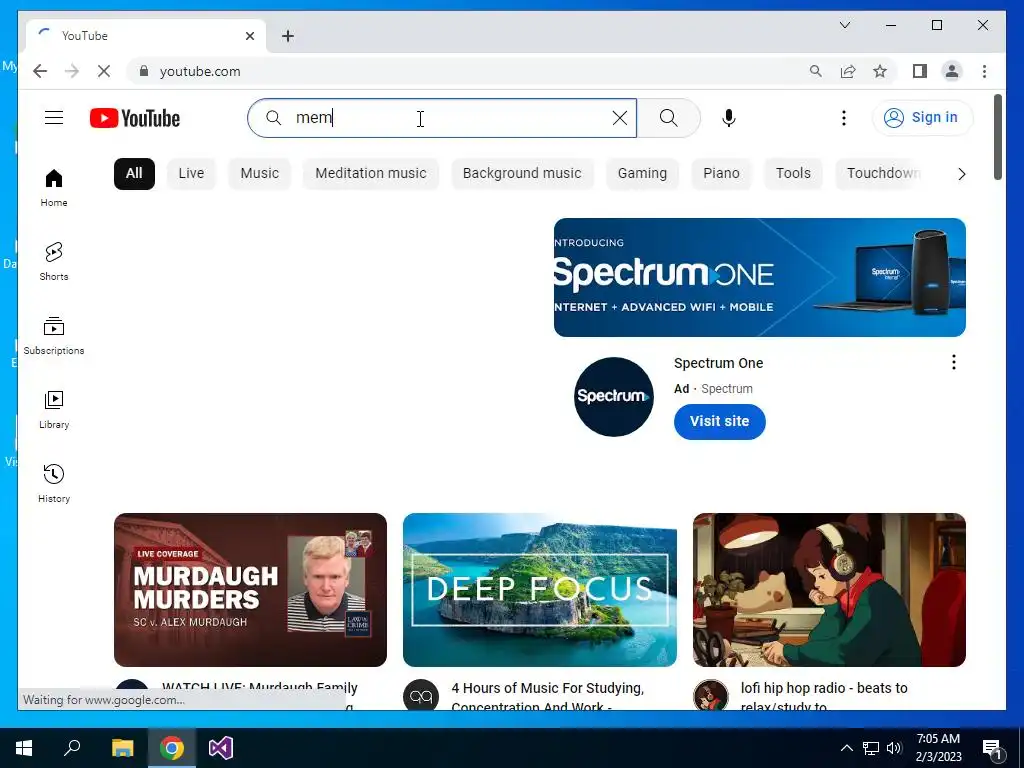Click the address bar showing youtube.com
The height and width of the screenshot is (768, 1024).
469,71
